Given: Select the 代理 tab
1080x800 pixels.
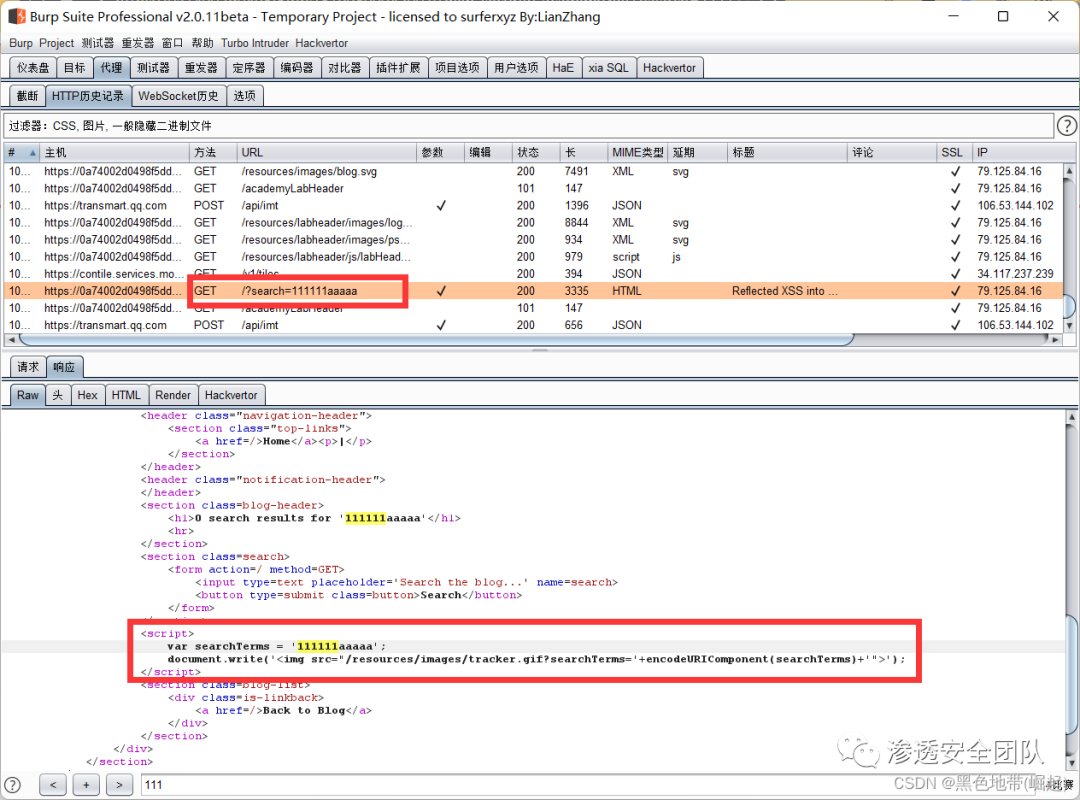Looking at the screenshot, I should (111, 68).
